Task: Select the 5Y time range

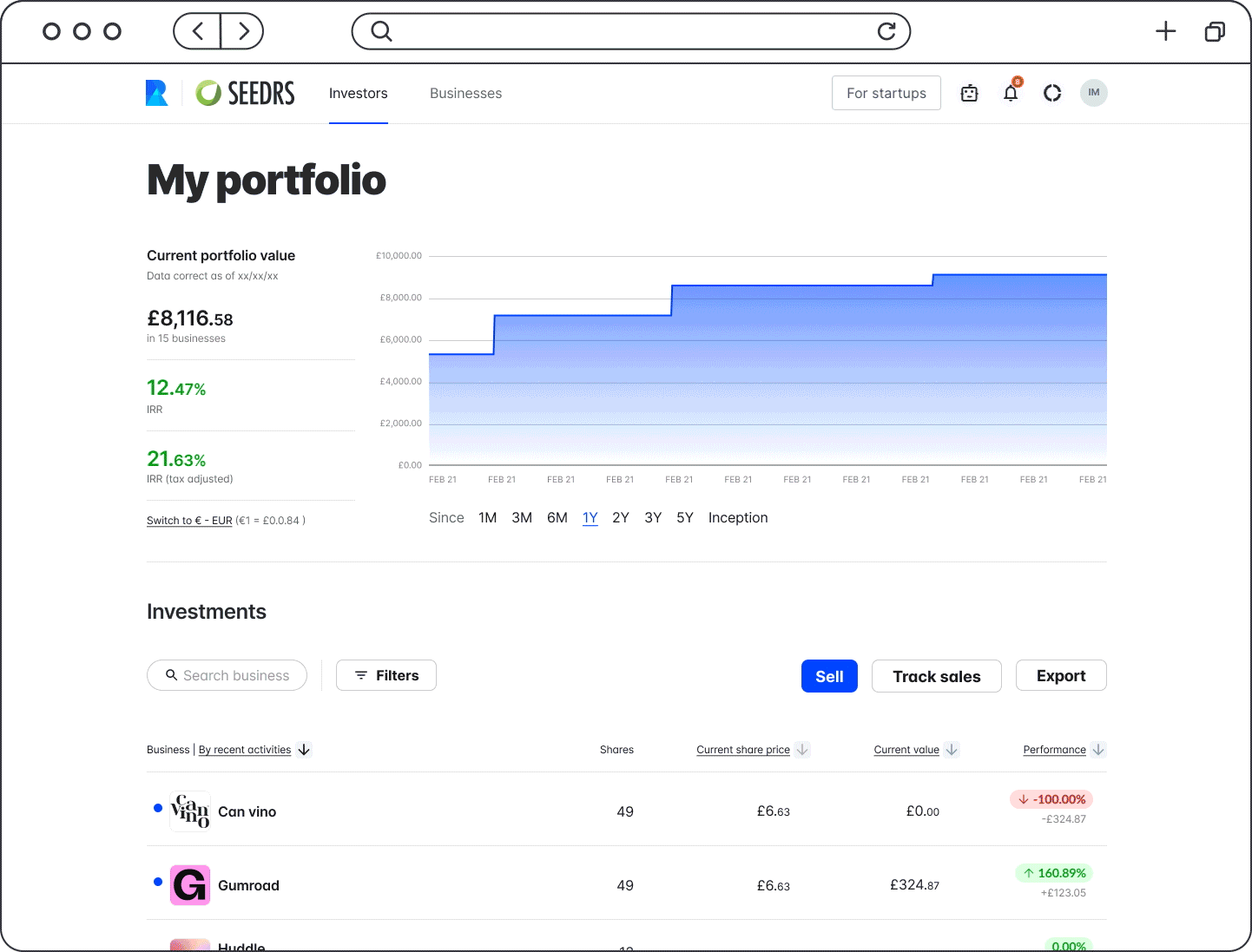Action: click(685, 517)
